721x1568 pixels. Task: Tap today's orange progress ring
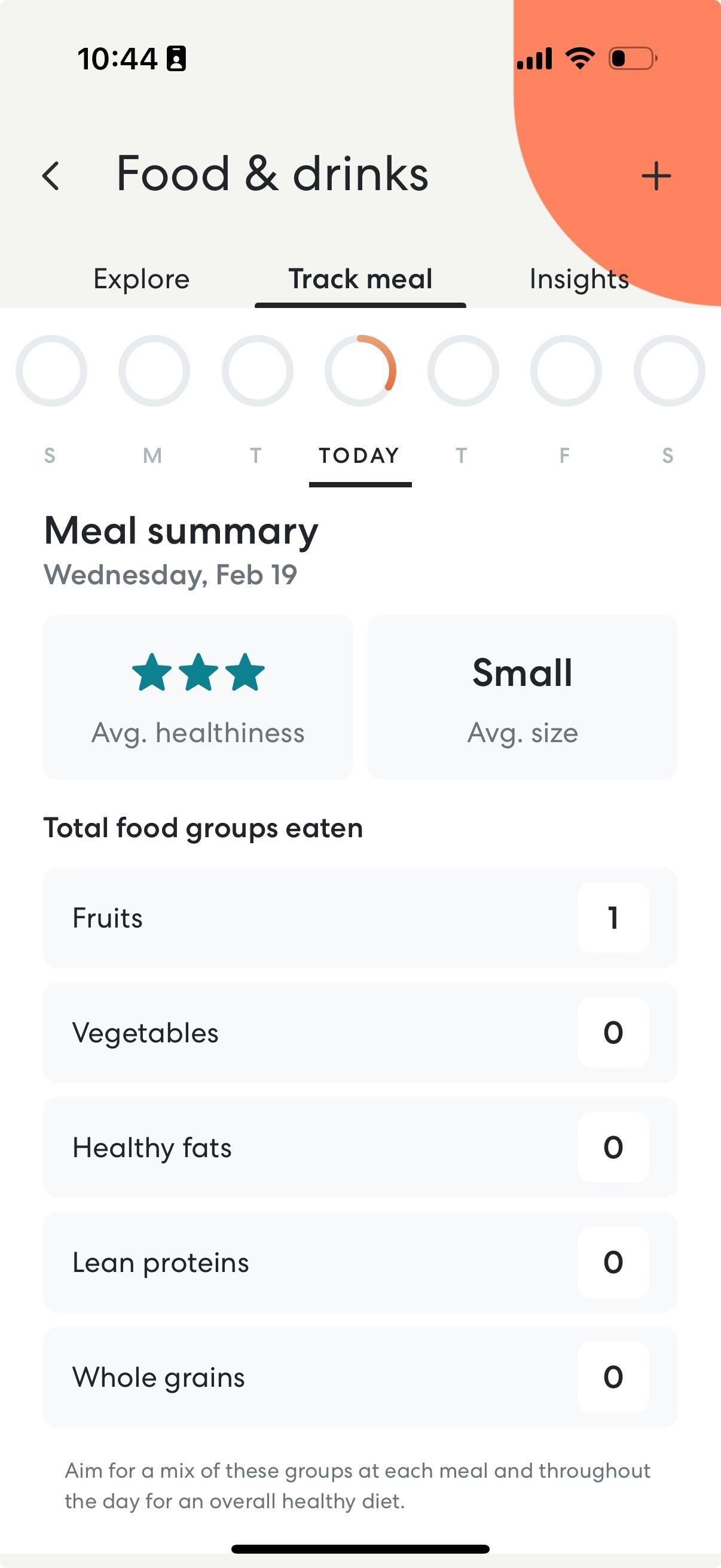[360, 370]
